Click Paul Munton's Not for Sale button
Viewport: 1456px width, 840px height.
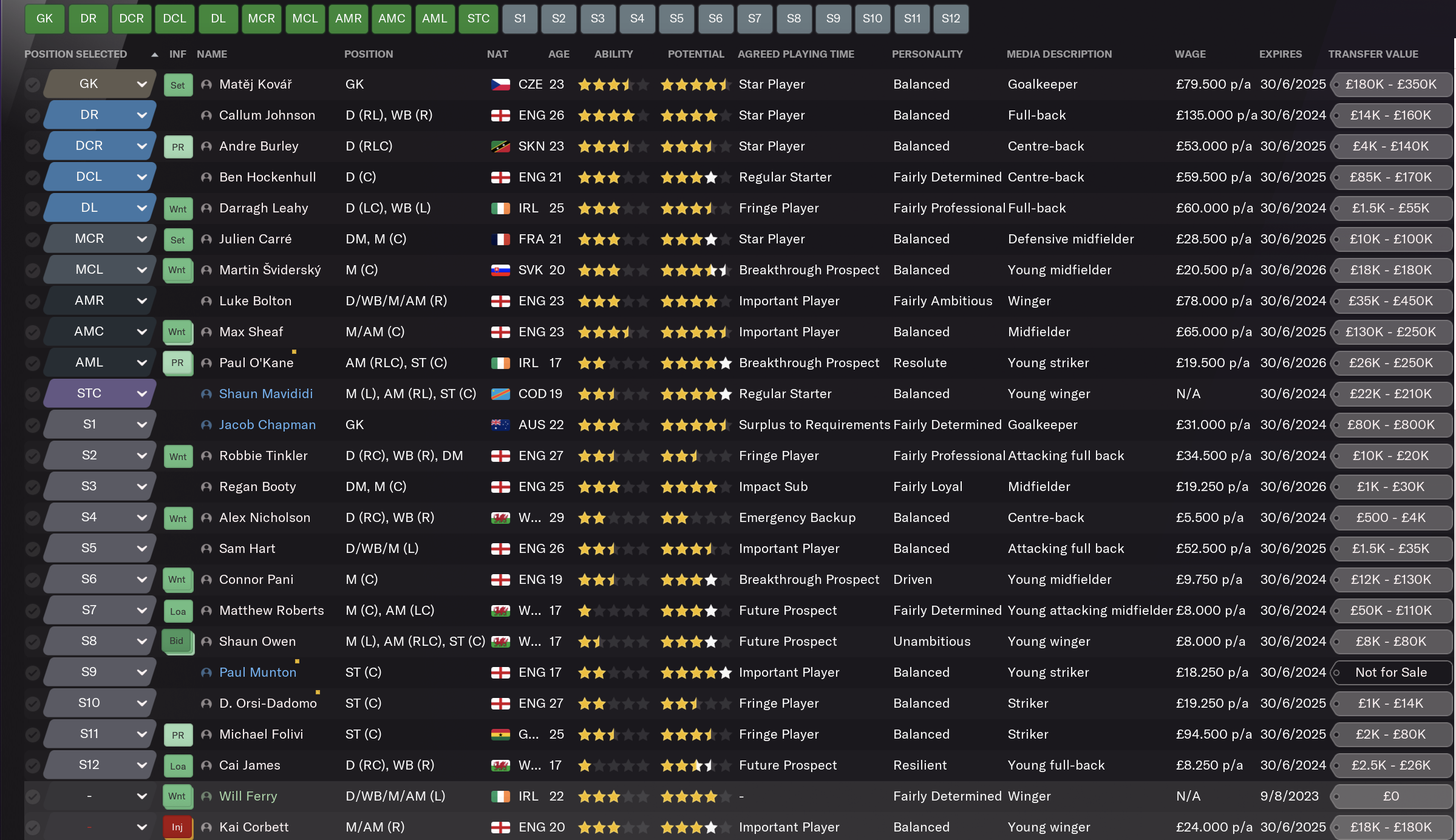pyautogui.click(x=1391, y=672)
